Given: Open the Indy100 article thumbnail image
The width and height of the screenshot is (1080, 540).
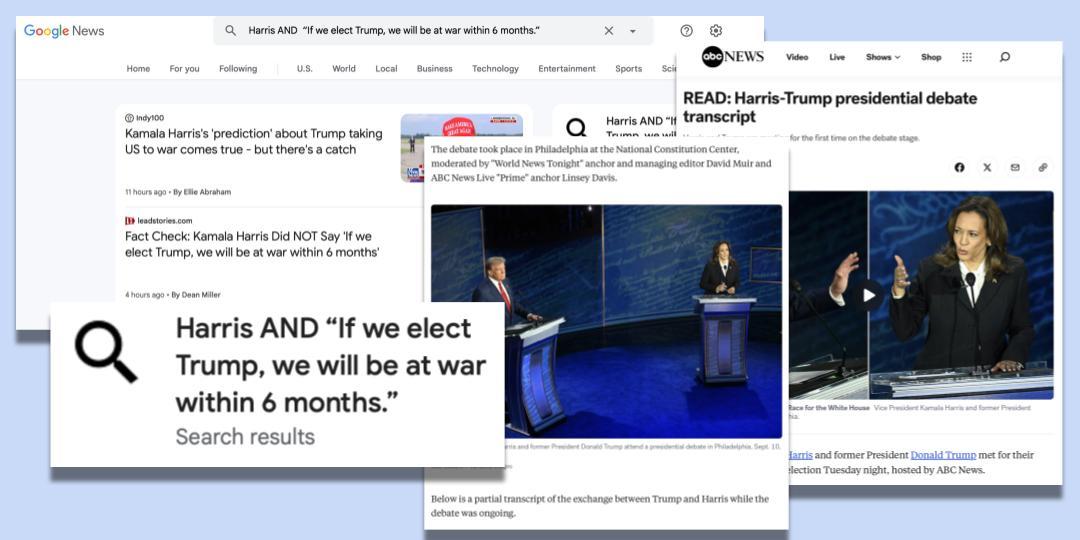Looking at the screenshot, I should click(x=461, y=148).
